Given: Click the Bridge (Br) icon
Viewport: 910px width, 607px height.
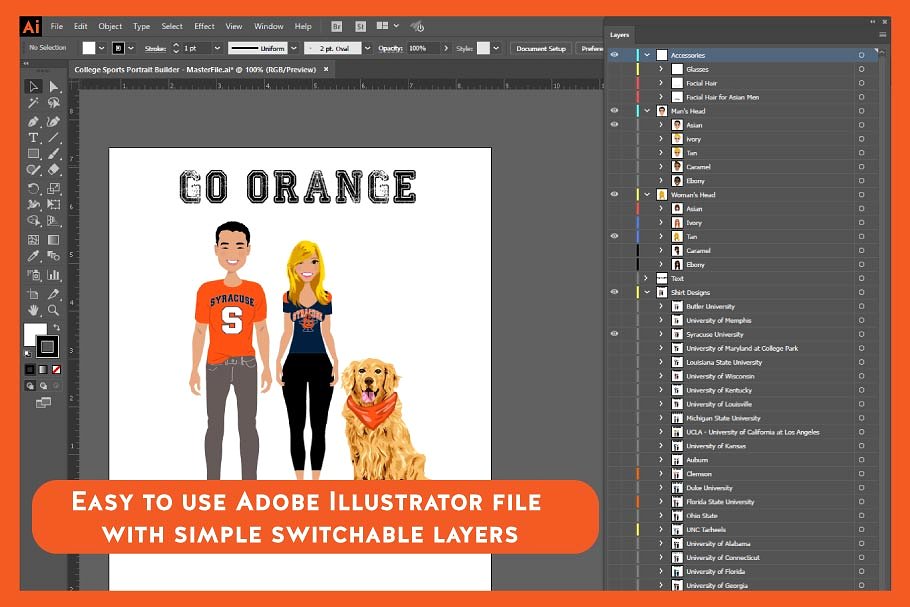Looking at the screenshot, I should coord(337,26).
